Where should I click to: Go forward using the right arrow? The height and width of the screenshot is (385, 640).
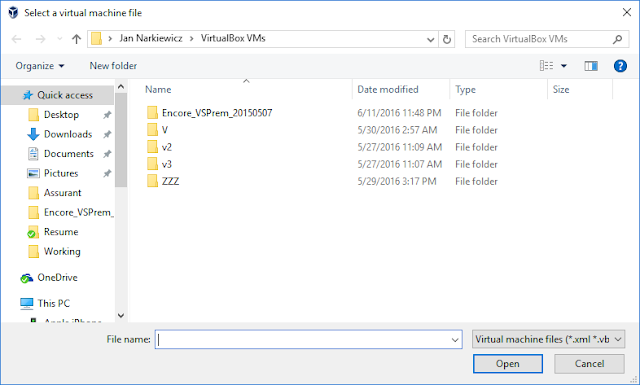pos(40,39)
